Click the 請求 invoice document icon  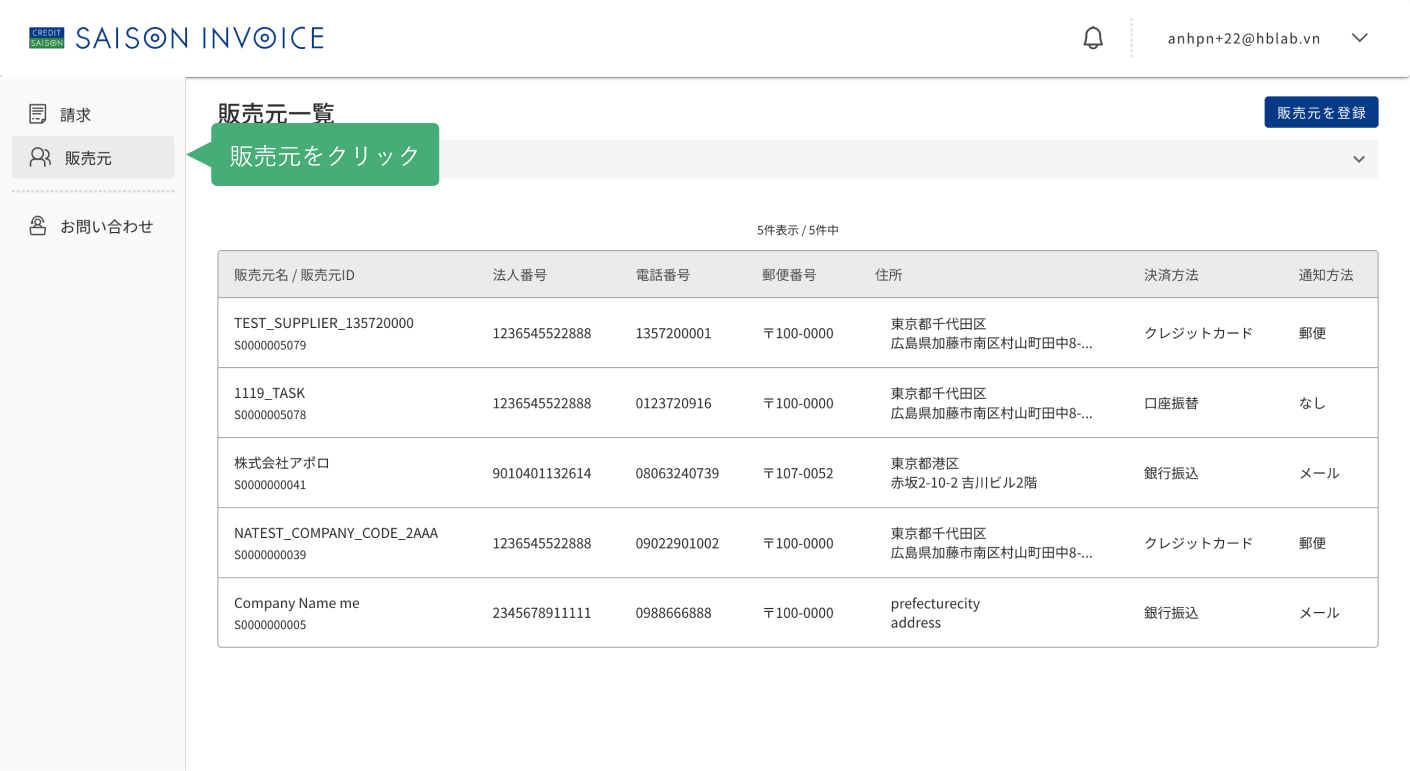tap(38, 114)
